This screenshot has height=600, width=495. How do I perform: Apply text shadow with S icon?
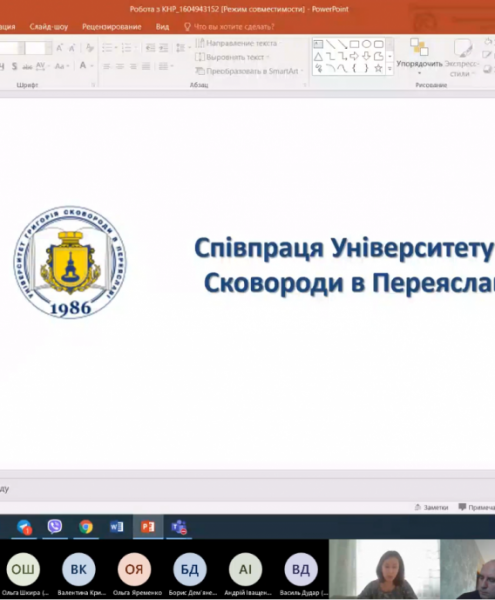click(14, 66)
